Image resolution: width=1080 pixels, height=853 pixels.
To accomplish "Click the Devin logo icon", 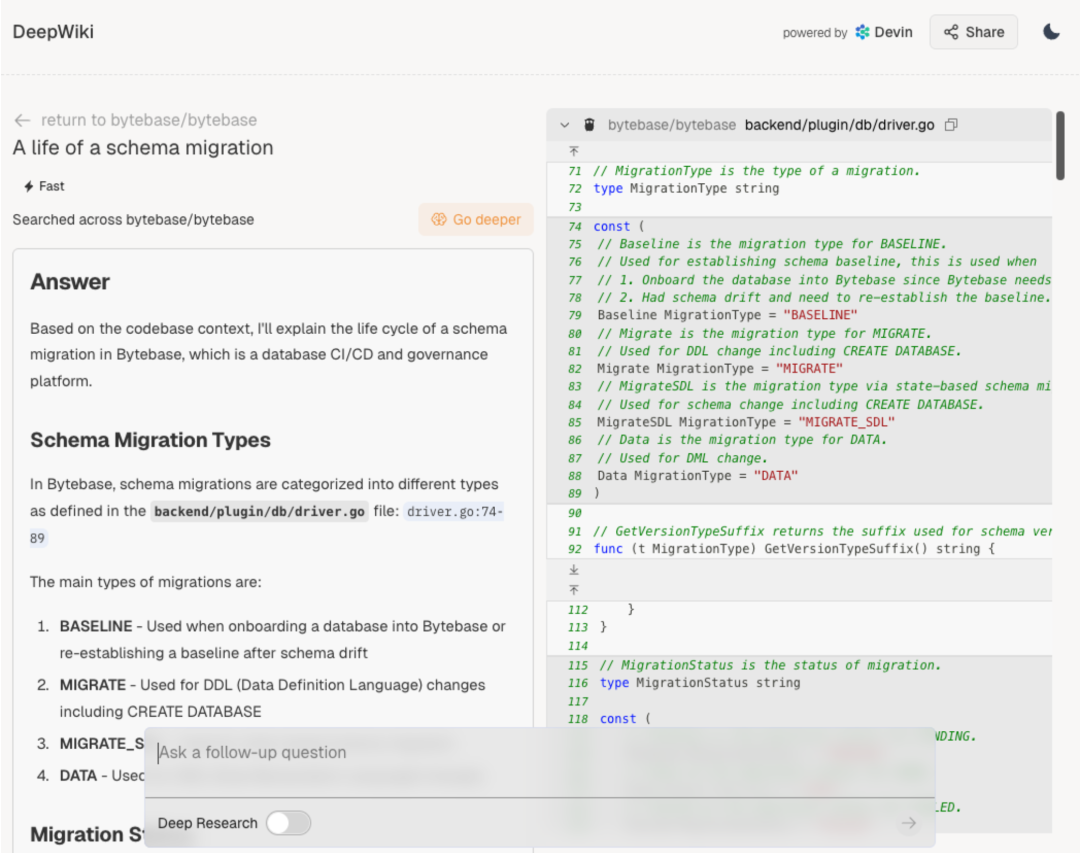I will [862, 32].
